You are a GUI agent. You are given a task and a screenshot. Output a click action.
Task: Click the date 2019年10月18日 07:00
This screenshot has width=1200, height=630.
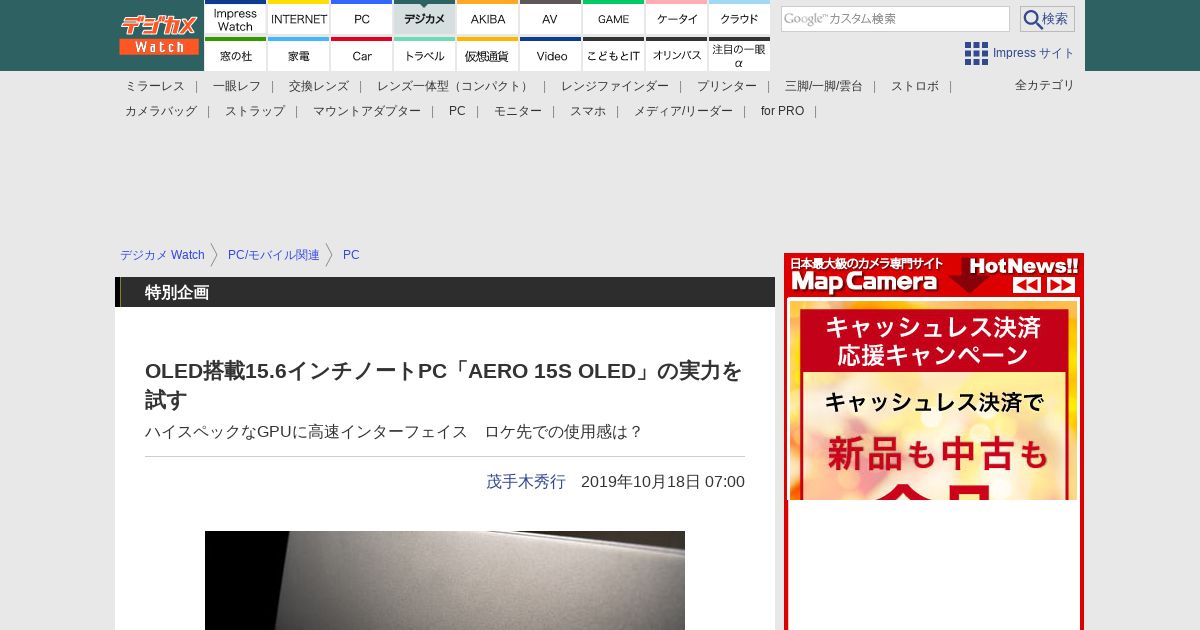click(663, 481)
